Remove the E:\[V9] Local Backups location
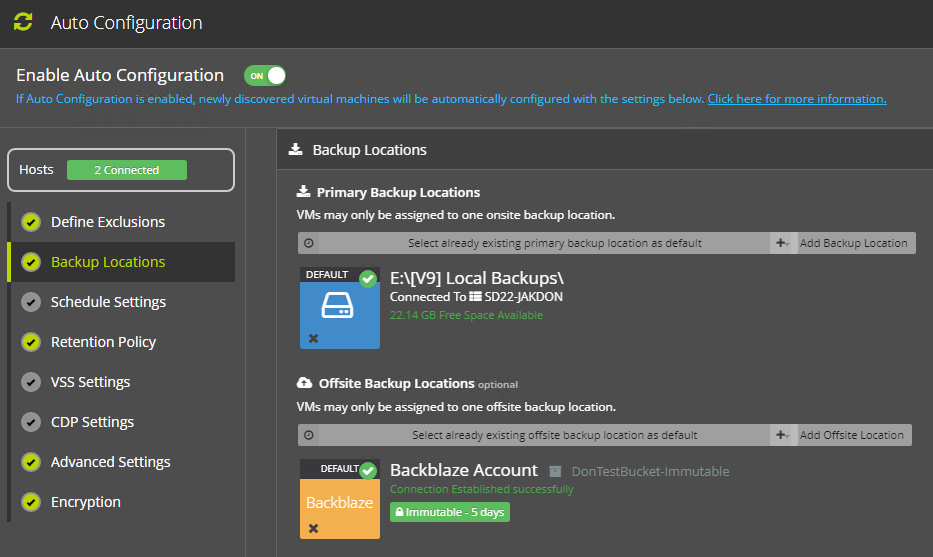Image resolution: width=933 pixels, height=557 pixels. pos(314,338)
